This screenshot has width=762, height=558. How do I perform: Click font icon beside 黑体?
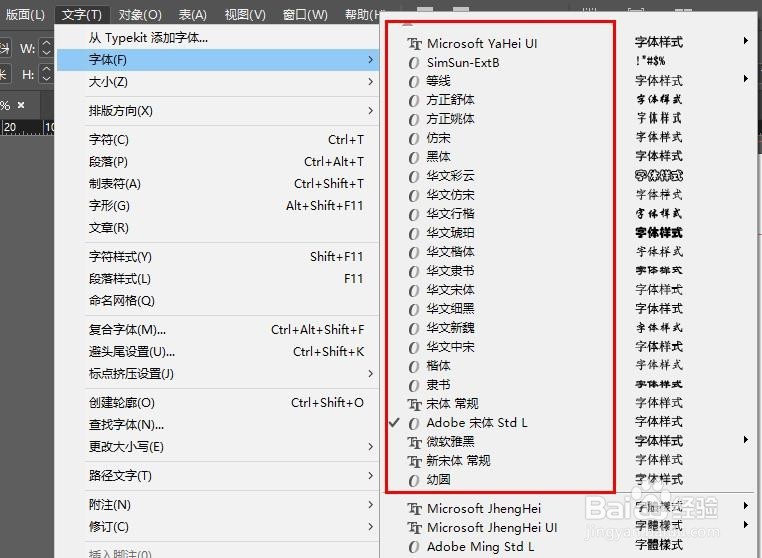[x=414, y=157]
